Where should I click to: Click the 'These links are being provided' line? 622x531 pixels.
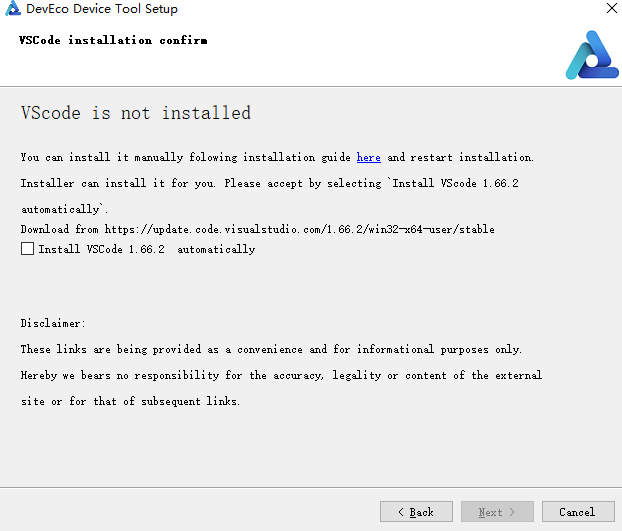point(271,349)
